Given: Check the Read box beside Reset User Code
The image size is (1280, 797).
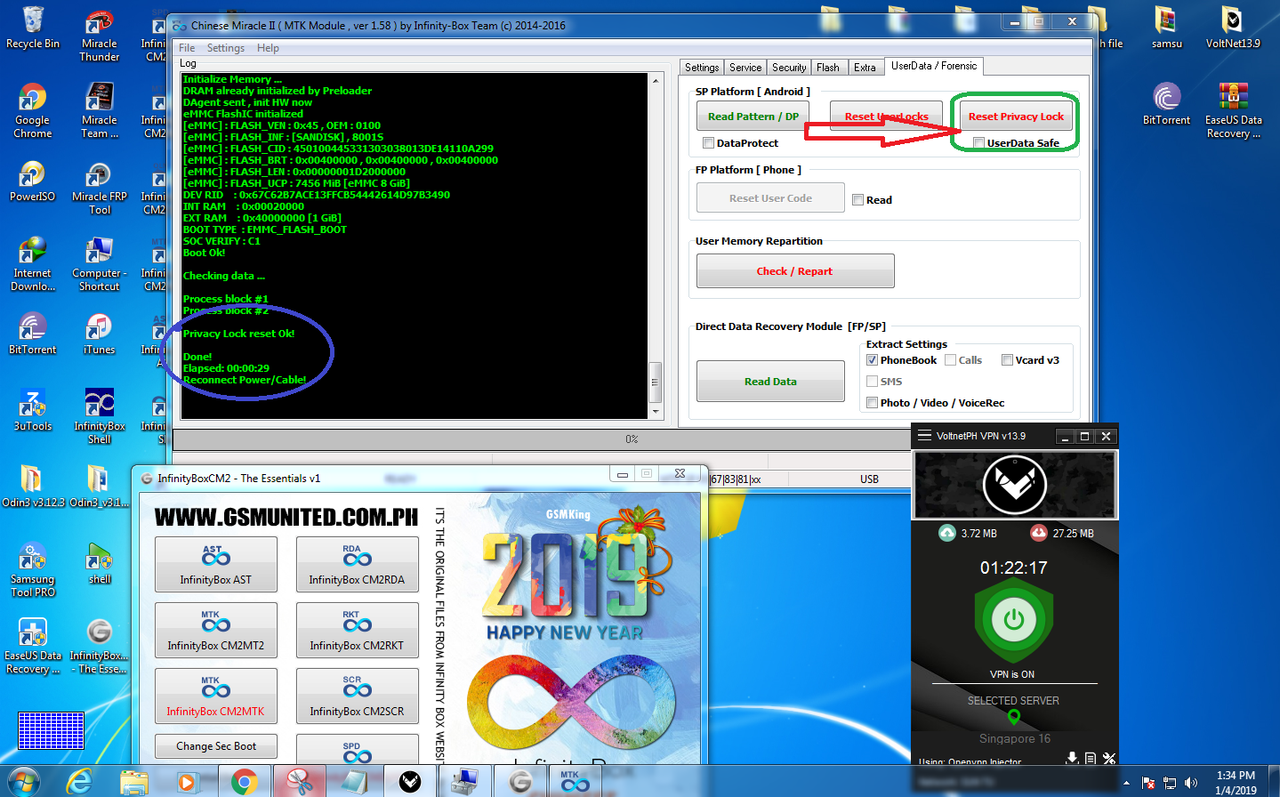Looking at the screenshot, I should click(x=858, y=200).
